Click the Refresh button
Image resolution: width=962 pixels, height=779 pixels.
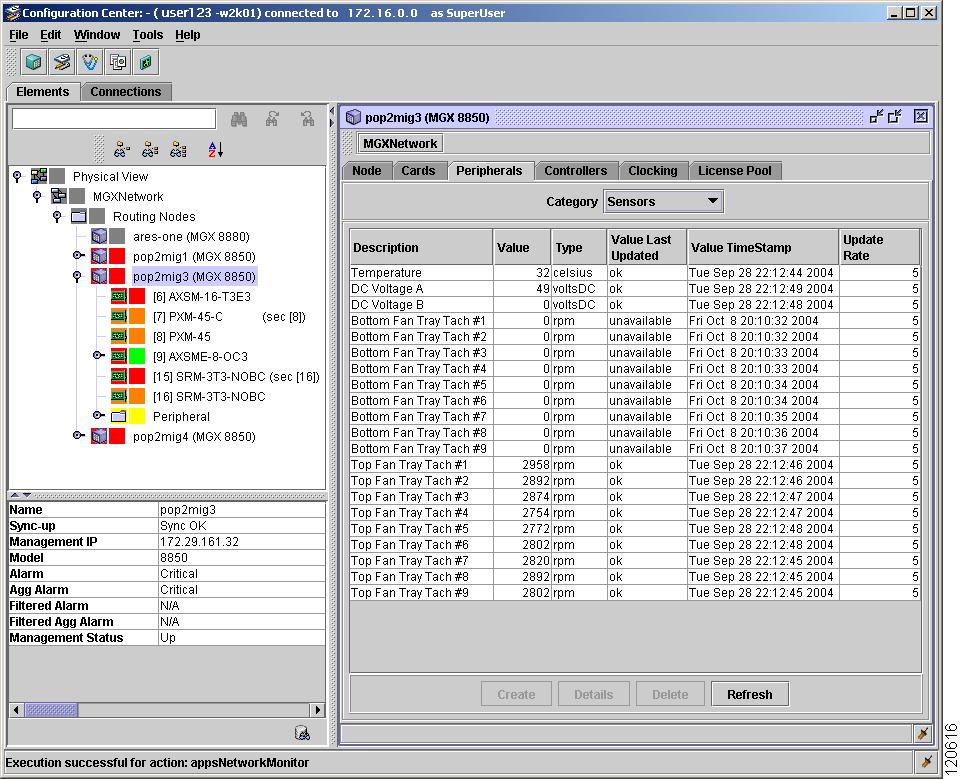[750, 694]
